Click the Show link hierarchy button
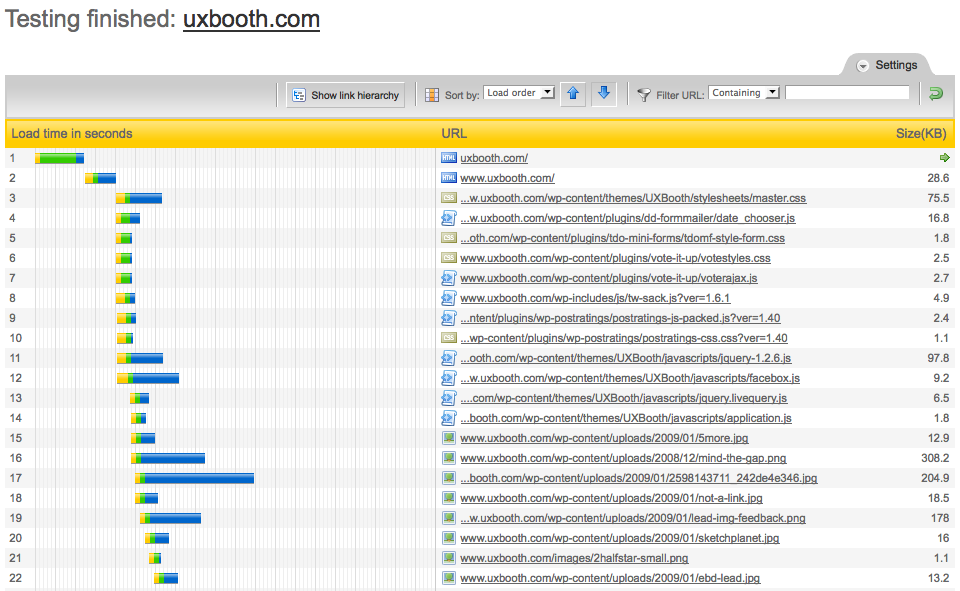960x591 pixels. pyautogui.click(x=345, y=95)
